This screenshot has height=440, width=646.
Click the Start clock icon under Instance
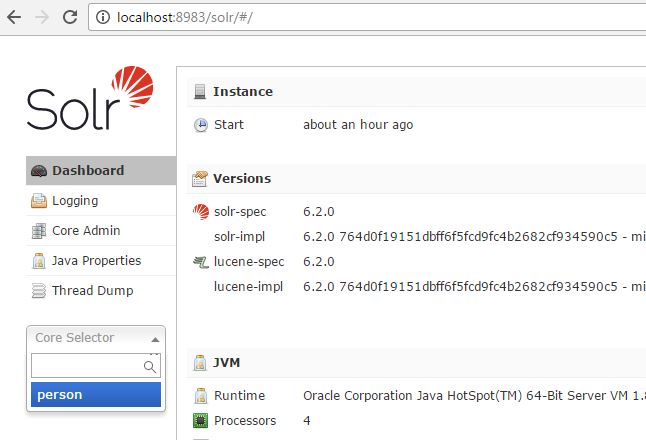tap(200, 125)
